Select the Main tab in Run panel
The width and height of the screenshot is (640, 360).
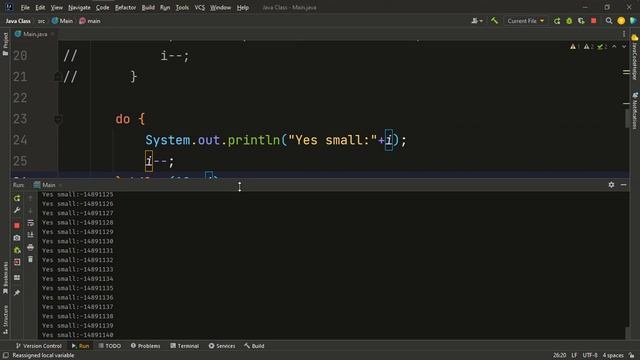[48, 185]
